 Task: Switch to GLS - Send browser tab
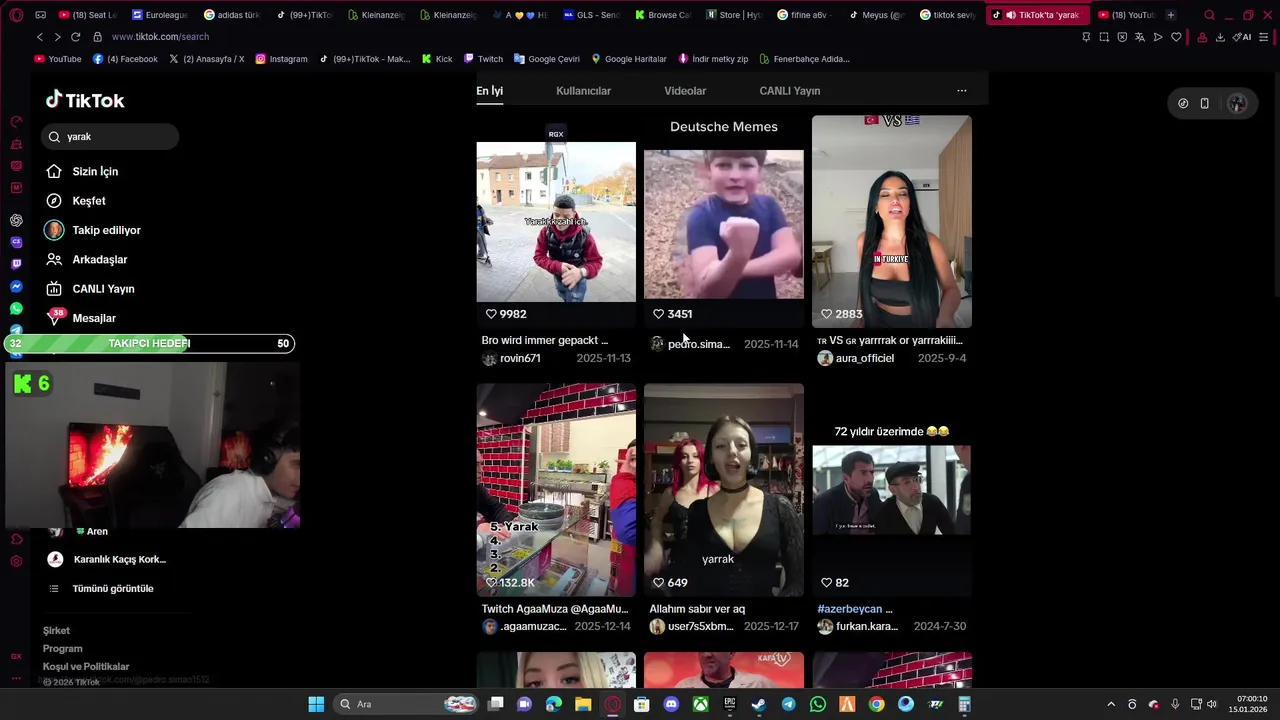click(594, 15)
